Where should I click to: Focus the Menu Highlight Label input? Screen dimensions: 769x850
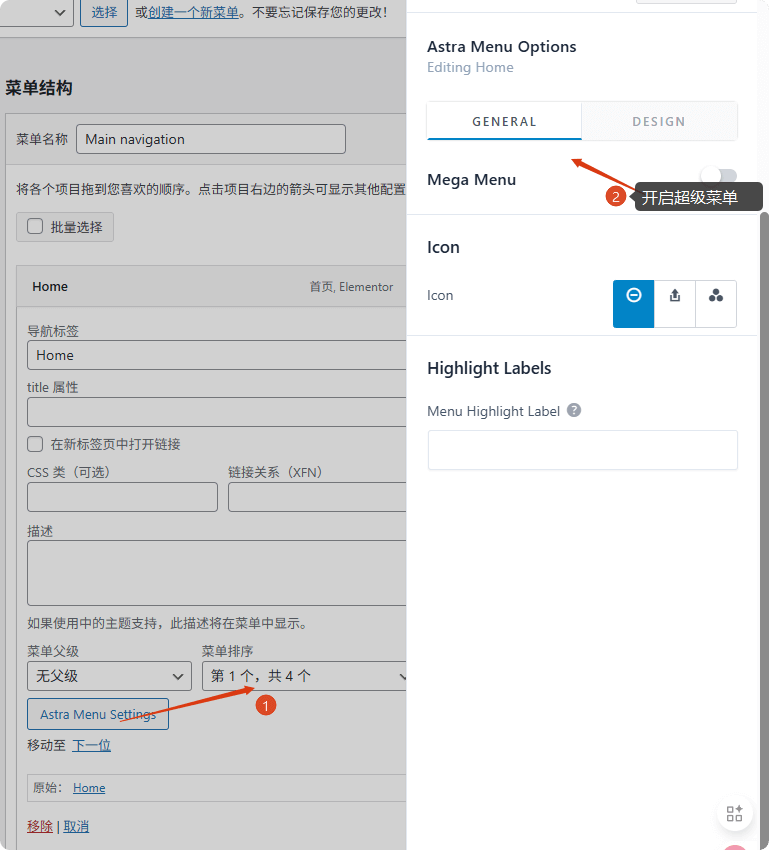click(582, 450)
